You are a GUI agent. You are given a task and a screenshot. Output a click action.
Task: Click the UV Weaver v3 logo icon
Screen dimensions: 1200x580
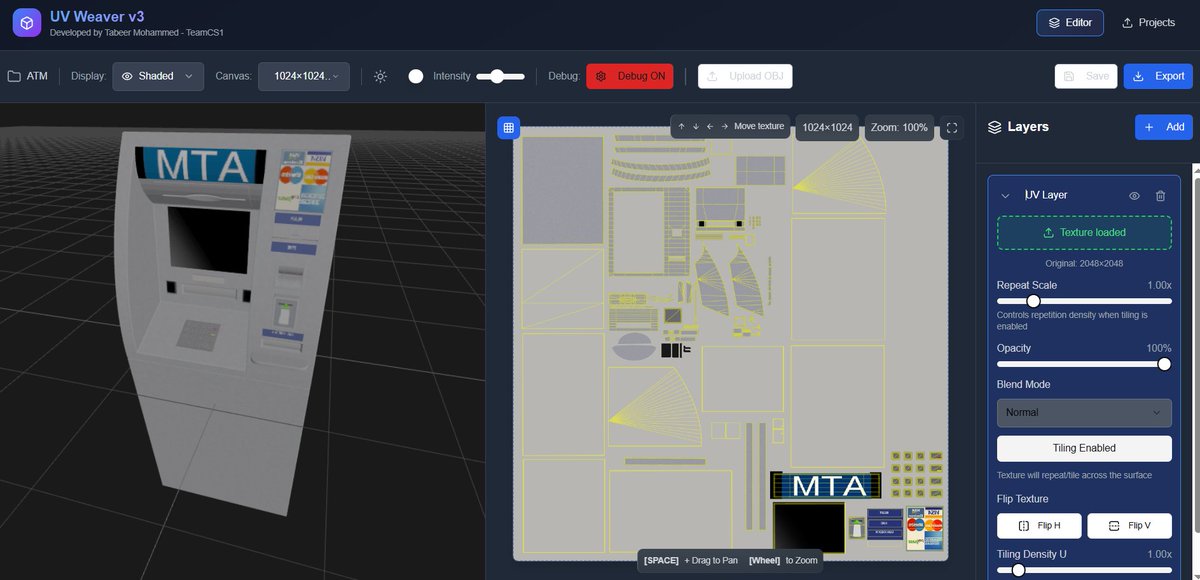pyautogui.click(x=25, y=22)
